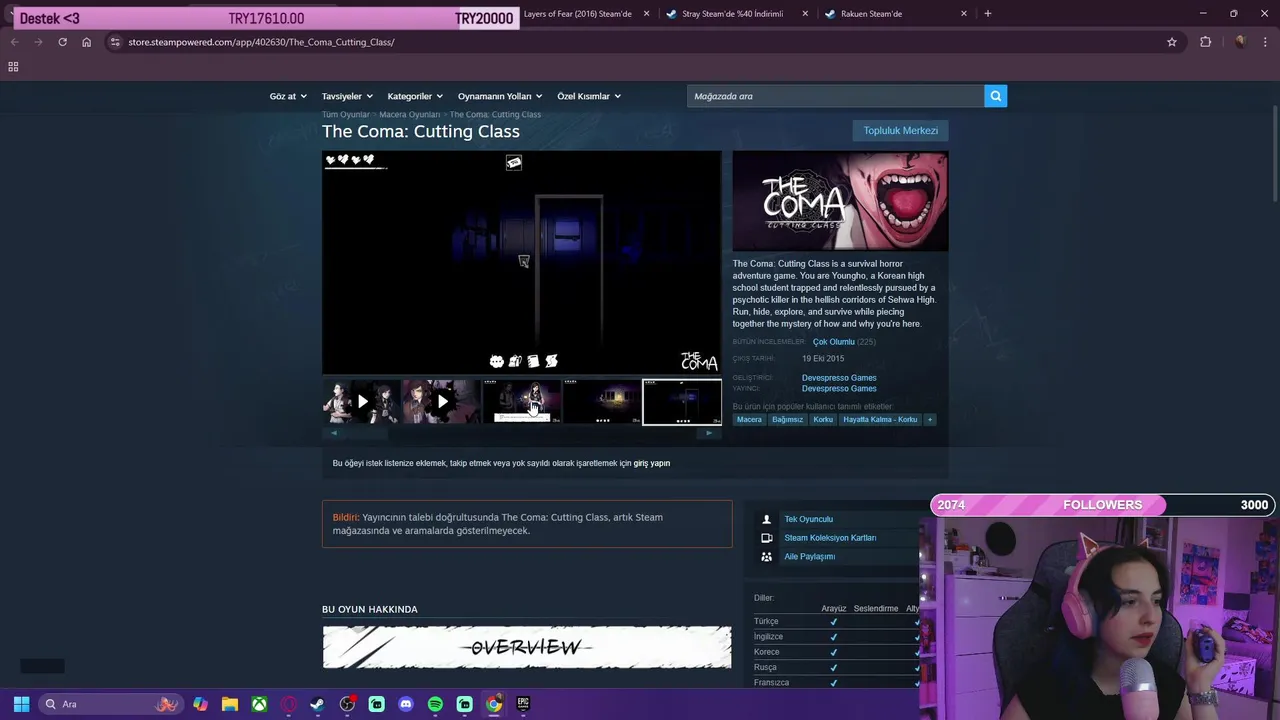
Task: Open the Windows Start menu
Action: click(x=21, y=704)
